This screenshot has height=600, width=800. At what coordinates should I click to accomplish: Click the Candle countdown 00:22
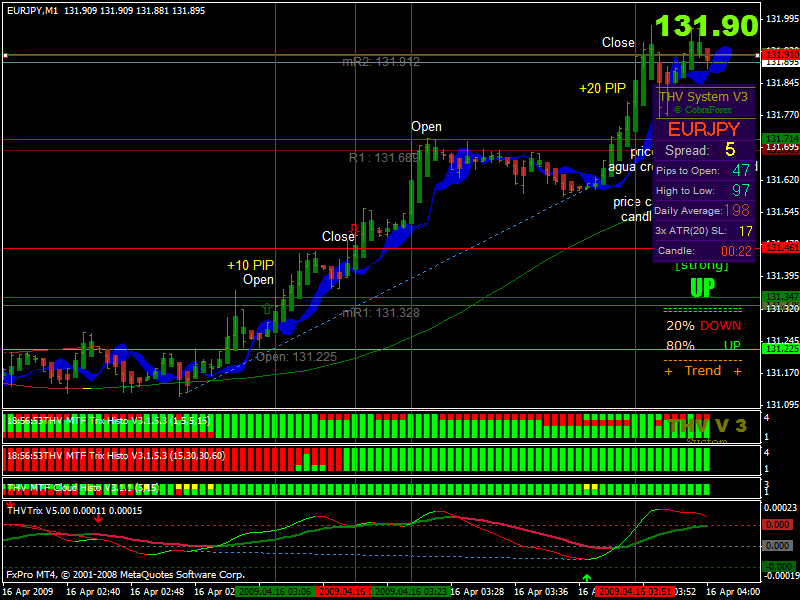tap(736, 251)
